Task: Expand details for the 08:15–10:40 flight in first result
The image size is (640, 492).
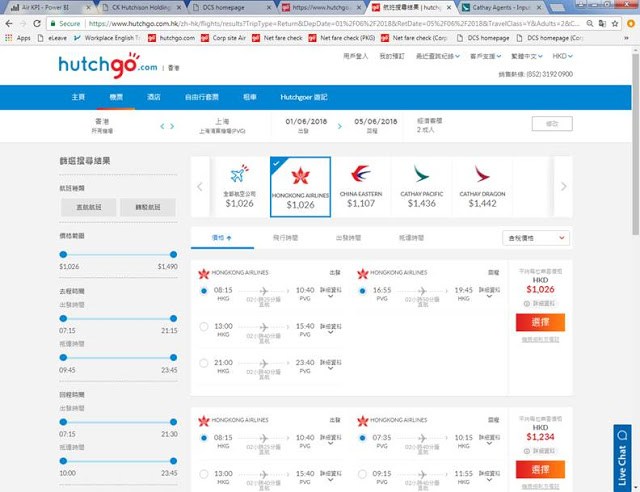Action: pyautogui.click(x=331, y=292)
